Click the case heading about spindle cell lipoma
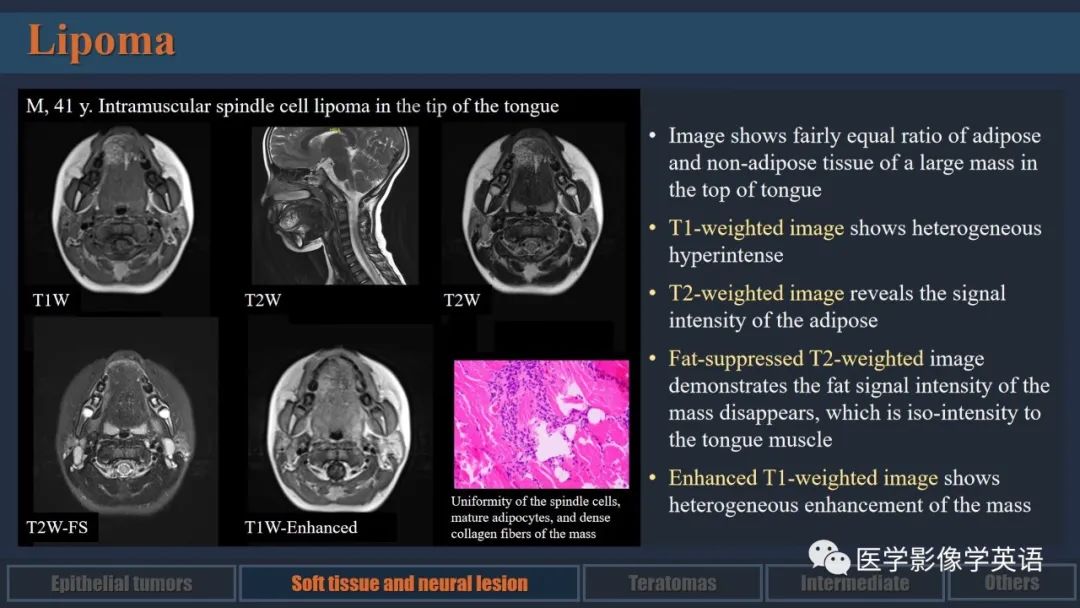Viewport: 1080px width, 608px height. 292,106
